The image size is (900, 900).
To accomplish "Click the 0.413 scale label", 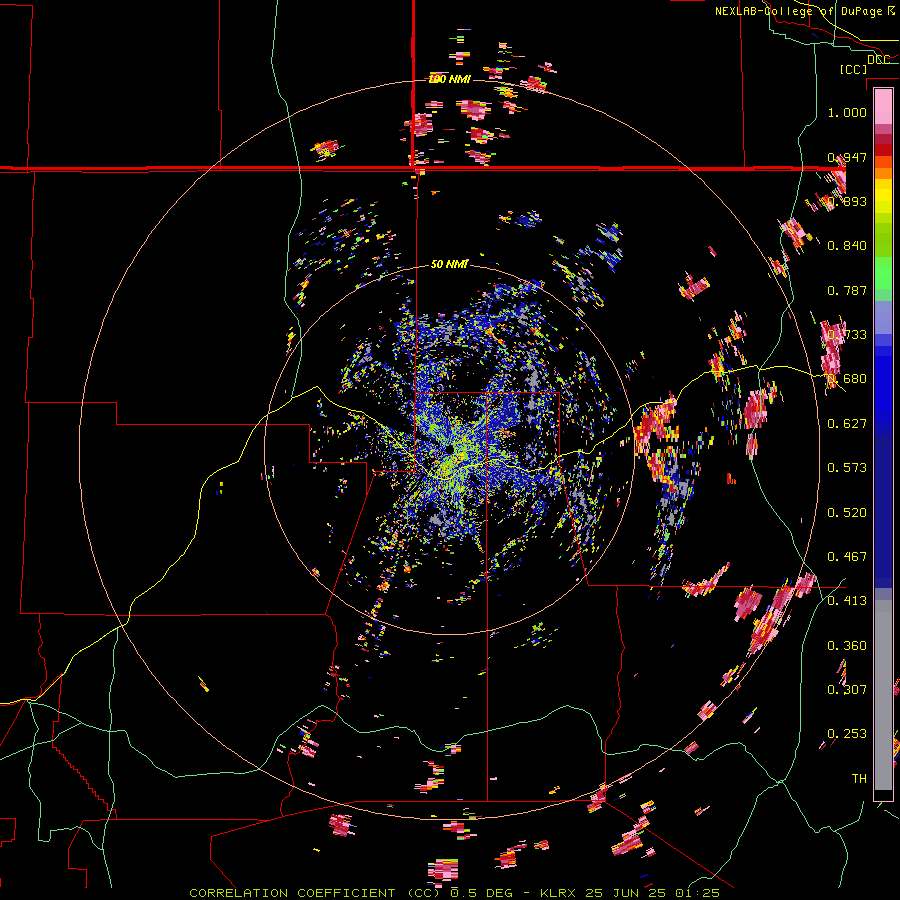I will (x=847, y=601).
